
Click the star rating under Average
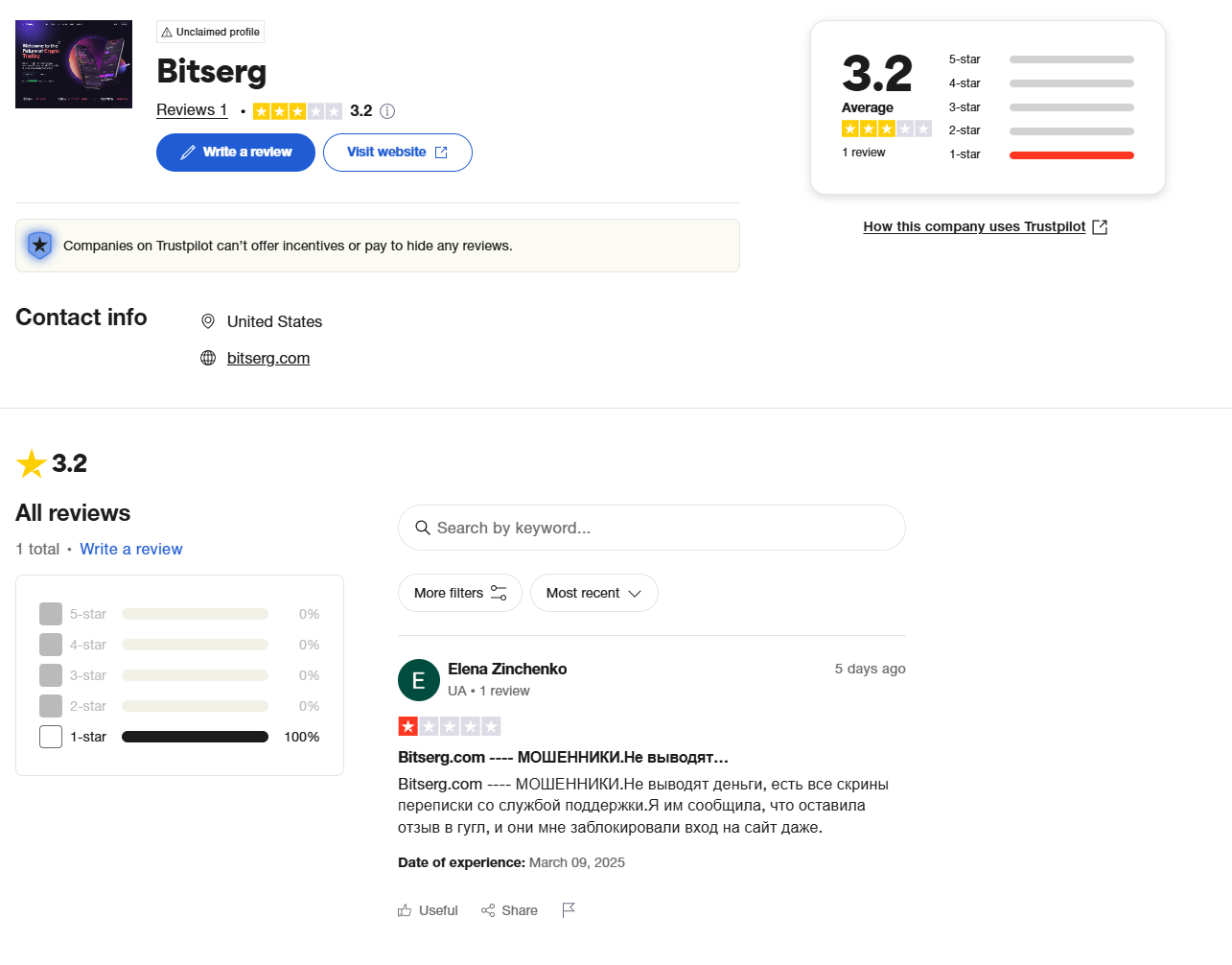tap(887, 129)
